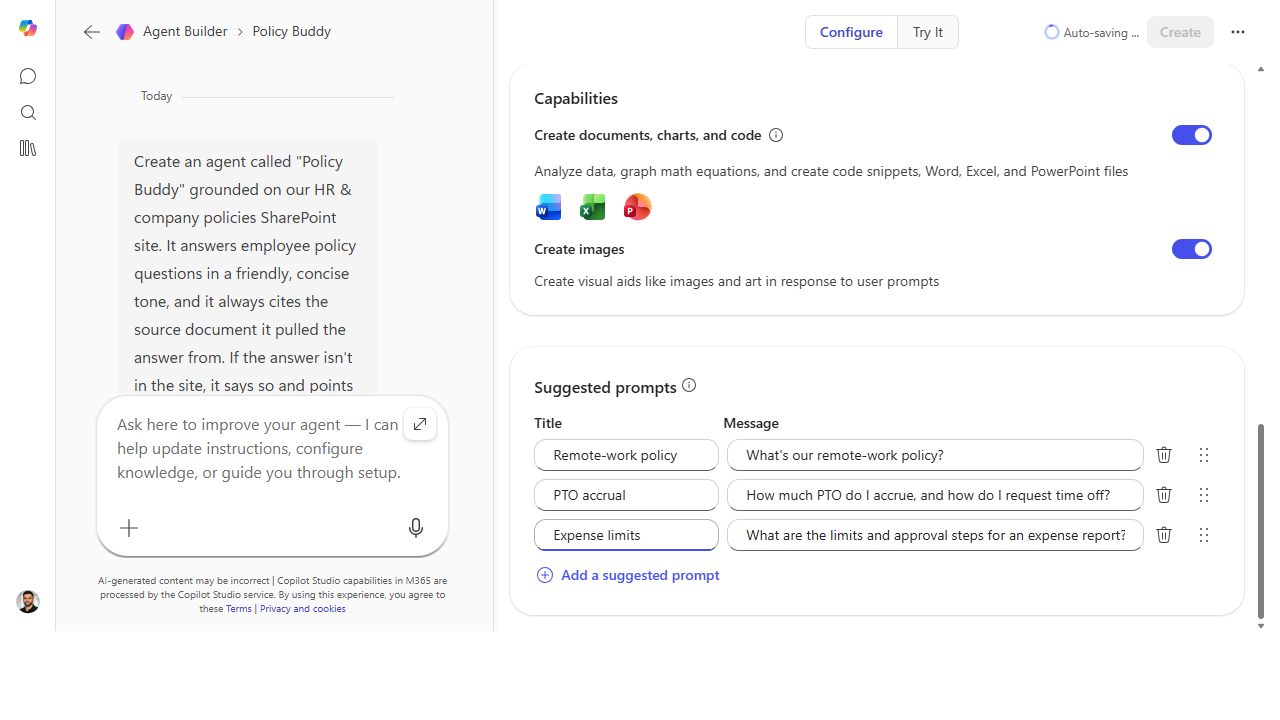Click the Remote-work policy reorder handle
The height and width of the screenshot is (720, 1280).
click(1204, 455)
